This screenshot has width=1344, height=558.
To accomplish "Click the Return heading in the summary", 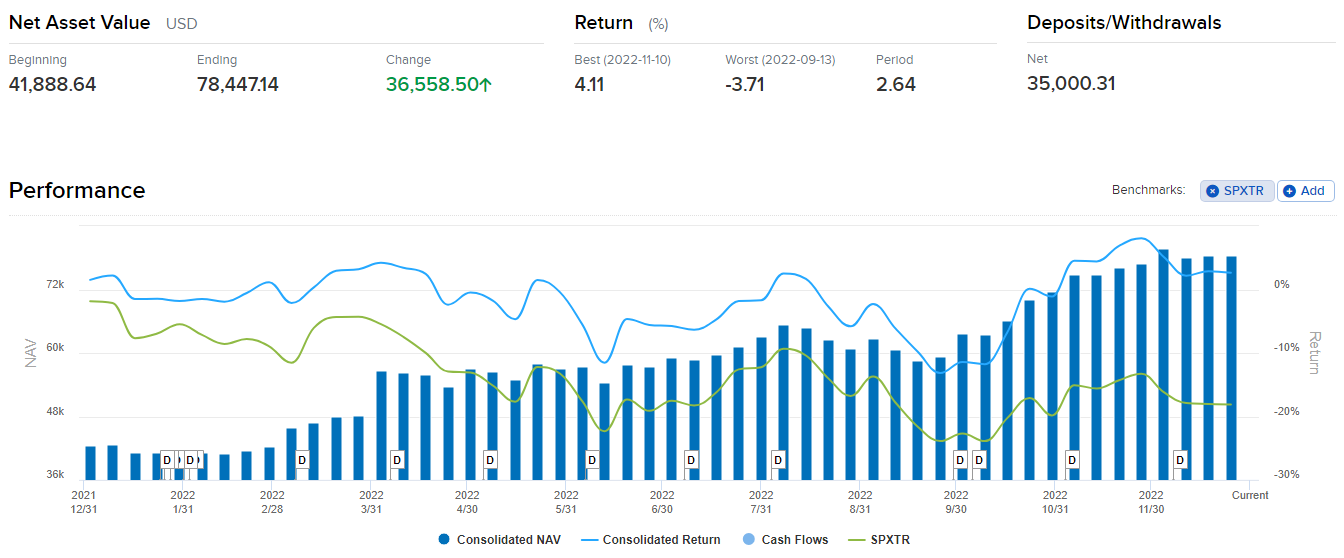I will [x=604, y=22].
